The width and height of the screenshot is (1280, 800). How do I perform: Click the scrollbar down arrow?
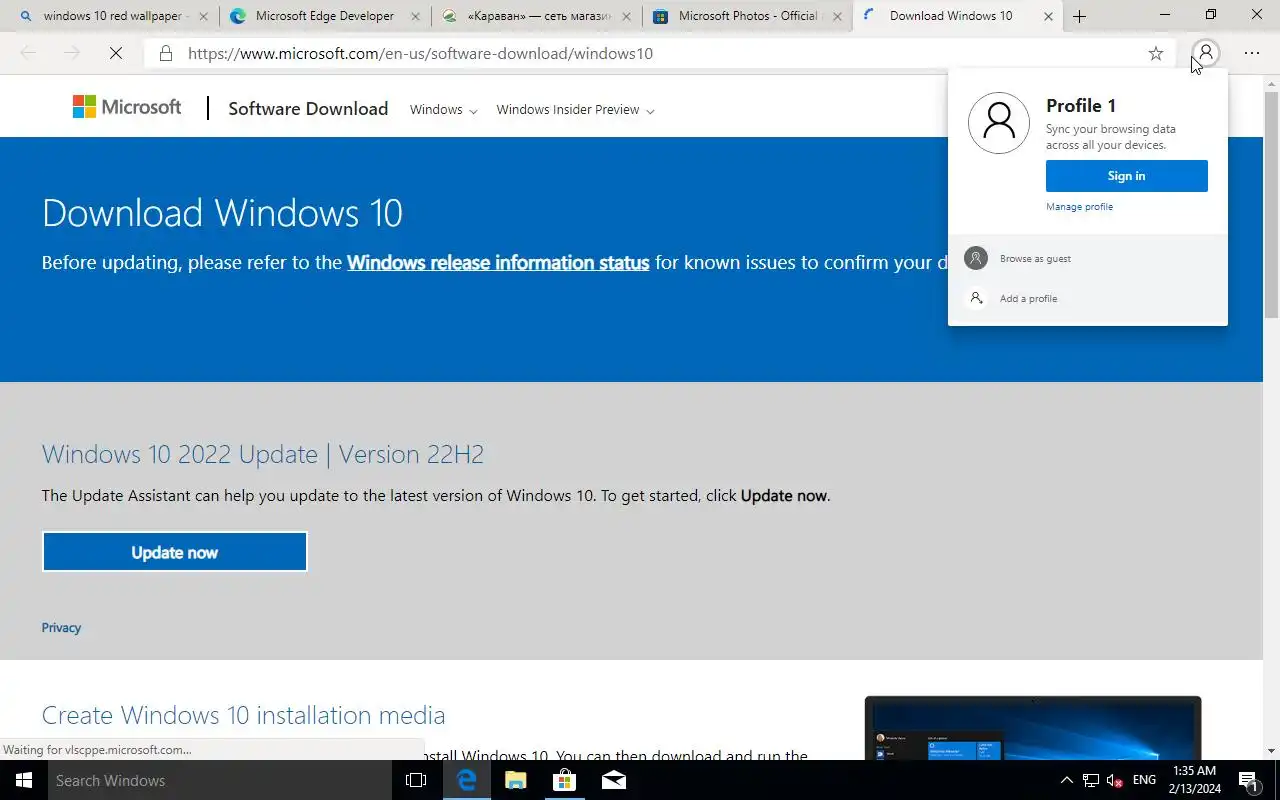coord(1271,751)
